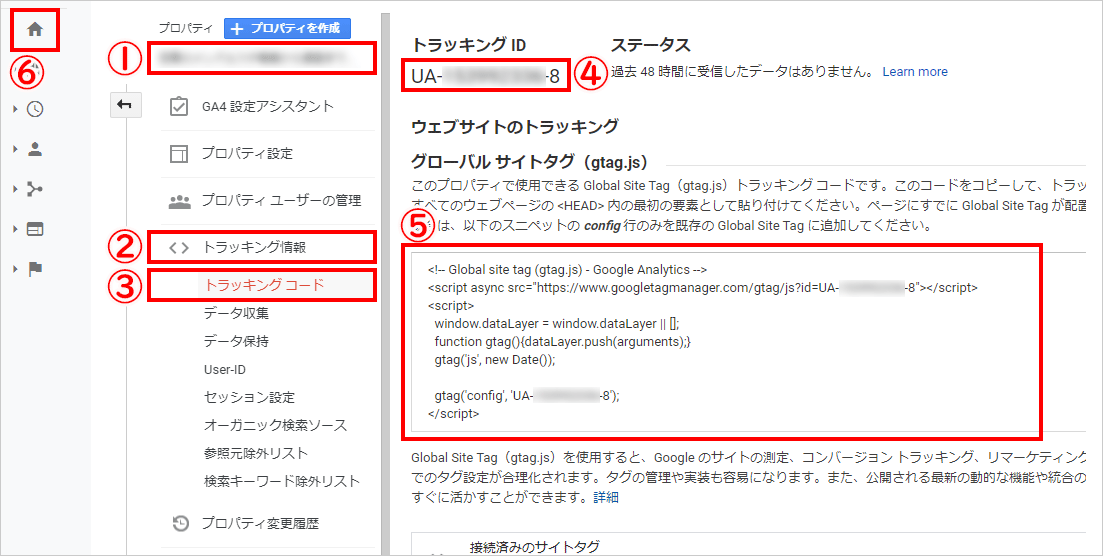
Task: Click the 詳細 link
Action: click(x=606, y=498)
